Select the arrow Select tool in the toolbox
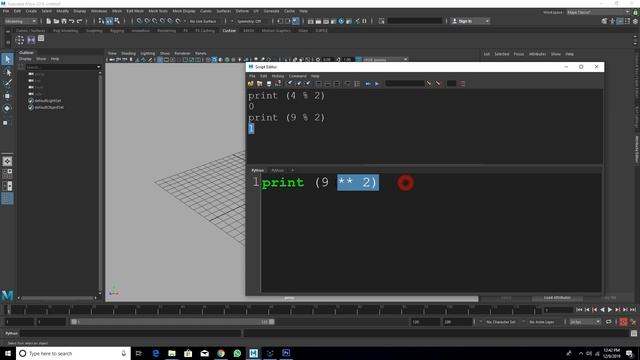This screenshot has width=640, height=360. click(x=7, y=60)
